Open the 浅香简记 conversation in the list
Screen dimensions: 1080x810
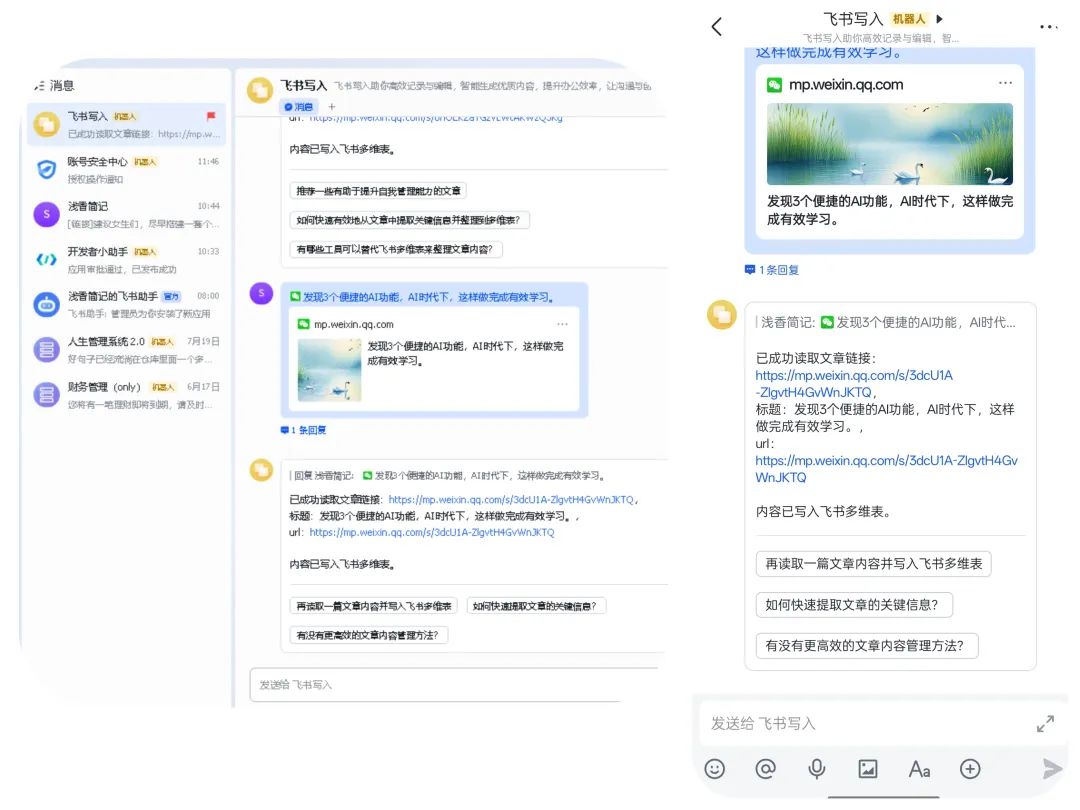127,215
